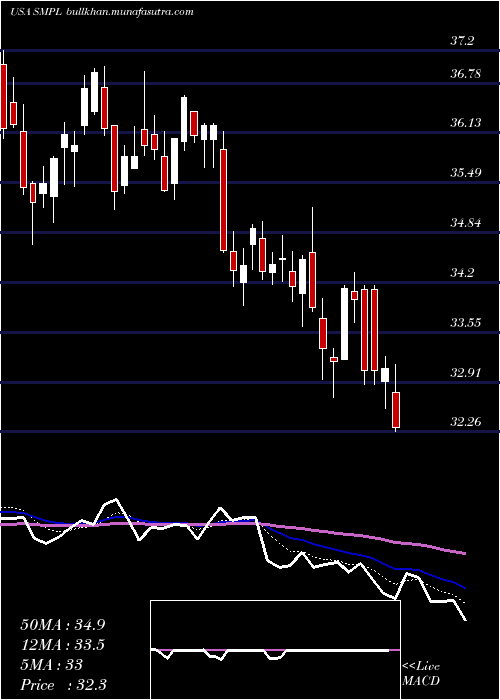Click the 32.26 price axis label

466,422
